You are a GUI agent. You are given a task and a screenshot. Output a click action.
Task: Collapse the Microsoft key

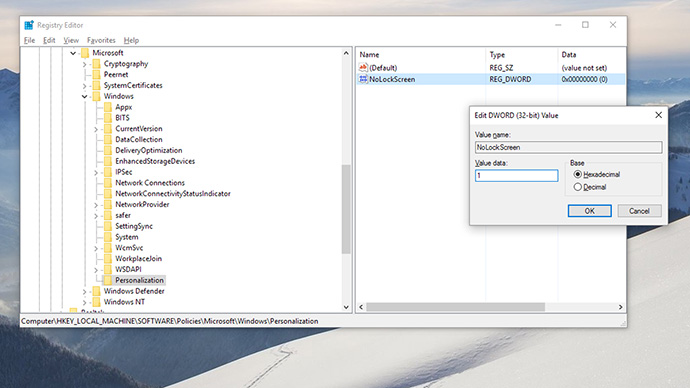pyautogui.click(x=73, y=53)
